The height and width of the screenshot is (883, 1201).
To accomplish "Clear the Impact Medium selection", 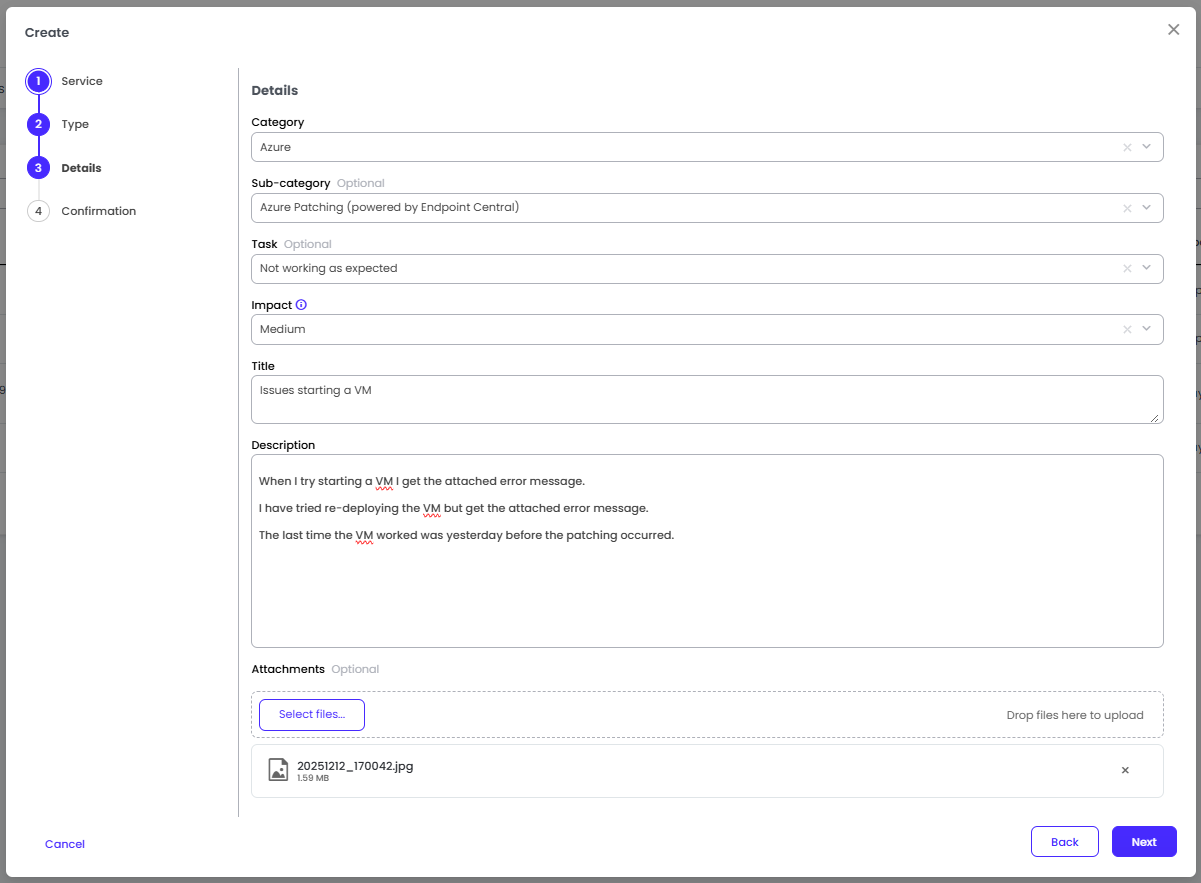I will [1127, 330].
